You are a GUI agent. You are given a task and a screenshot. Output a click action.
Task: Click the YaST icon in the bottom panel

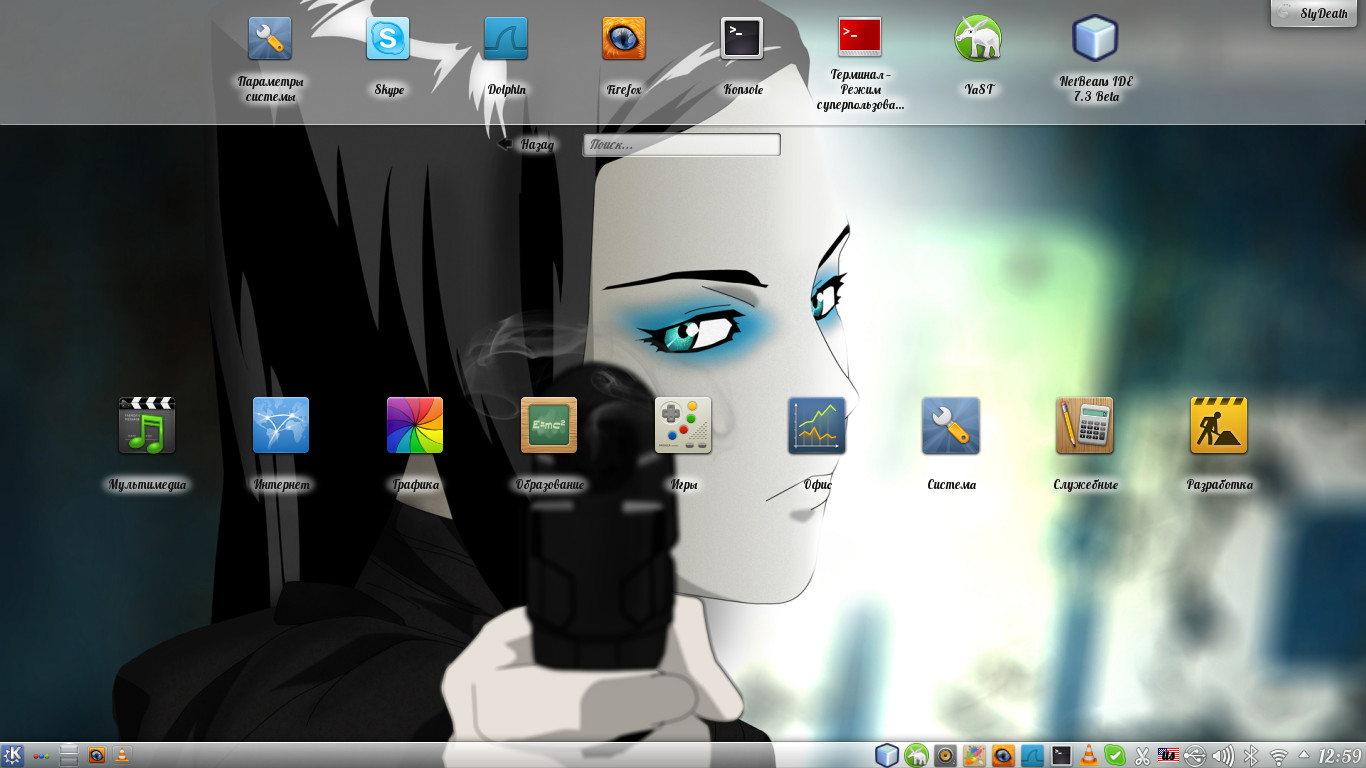point(916,755)
